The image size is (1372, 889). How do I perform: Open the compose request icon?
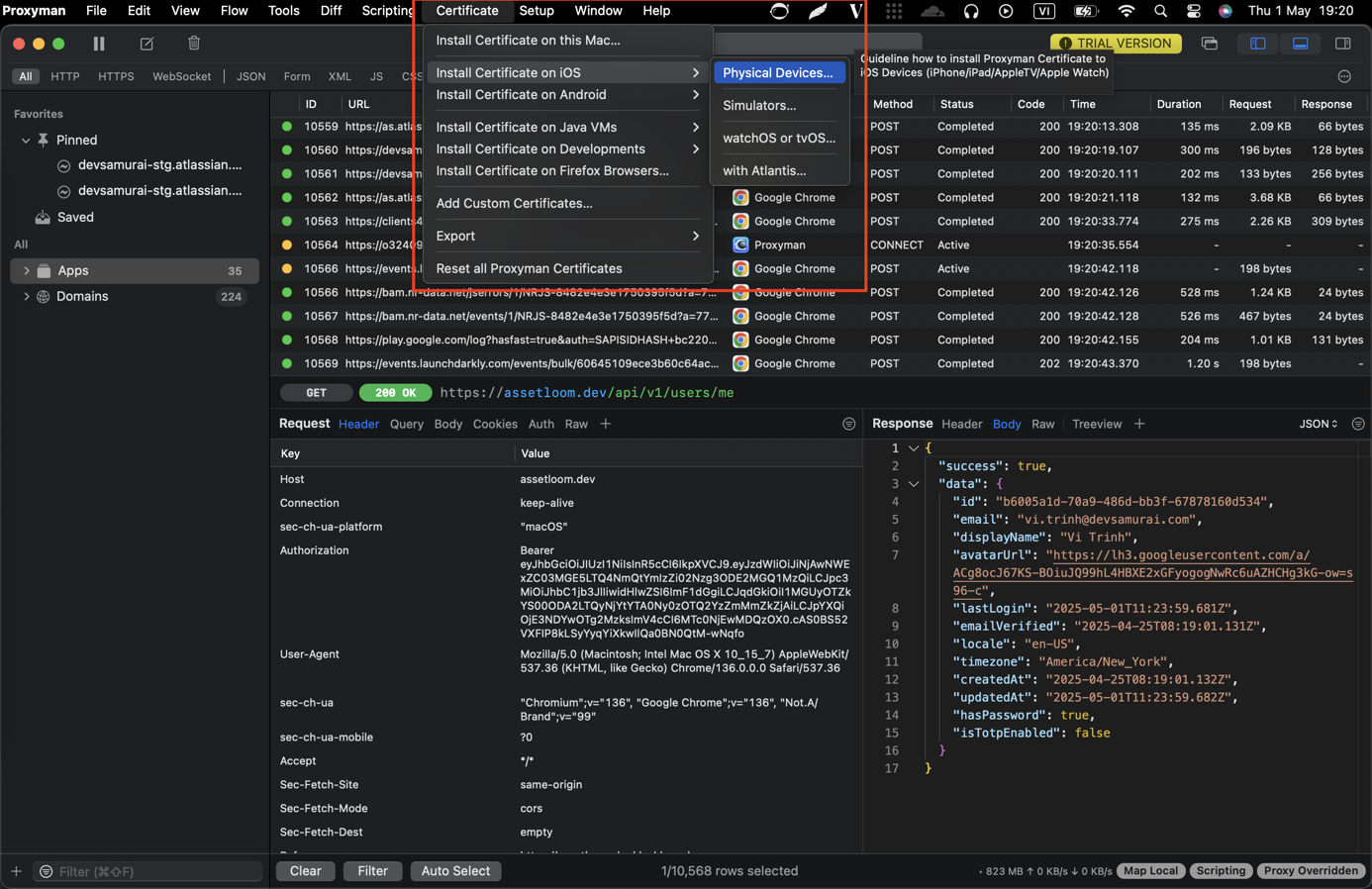(x=147, y=44)
